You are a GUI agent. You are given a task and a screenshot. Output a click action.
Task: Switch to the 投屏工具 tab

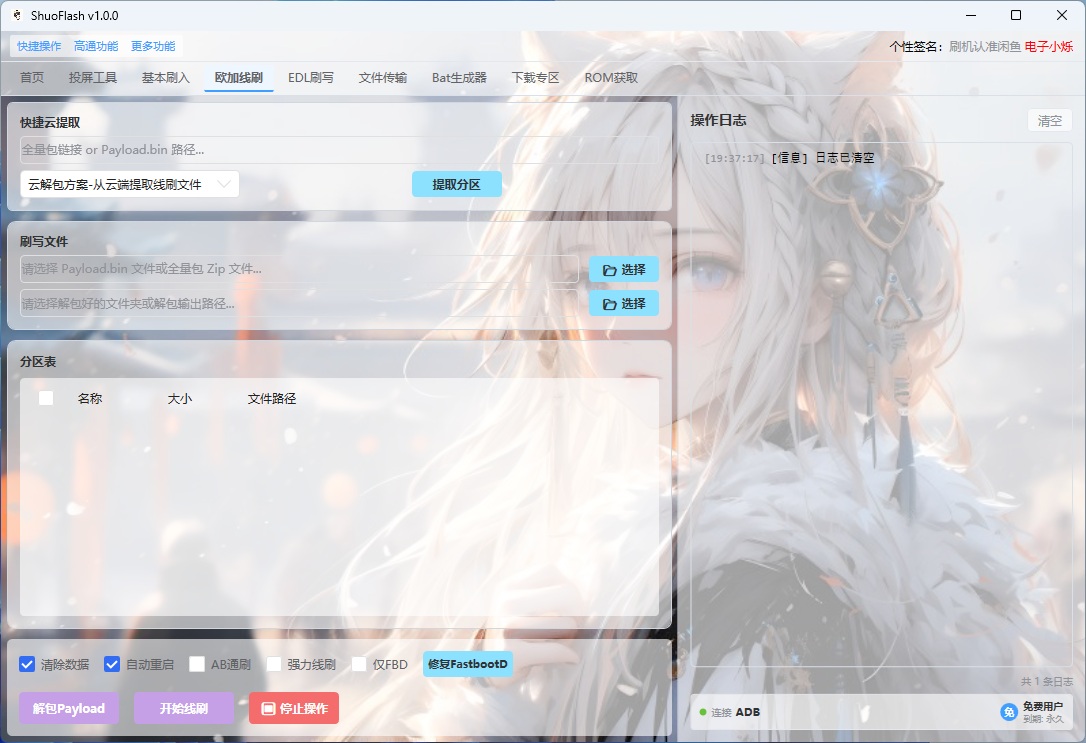93,78
